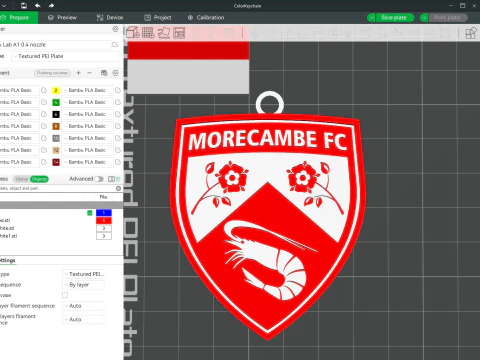This screenshot has width=480, height=360.
Task: Open filament 2 Bambu PLA Basic dropdown
Action: point(87,90)
